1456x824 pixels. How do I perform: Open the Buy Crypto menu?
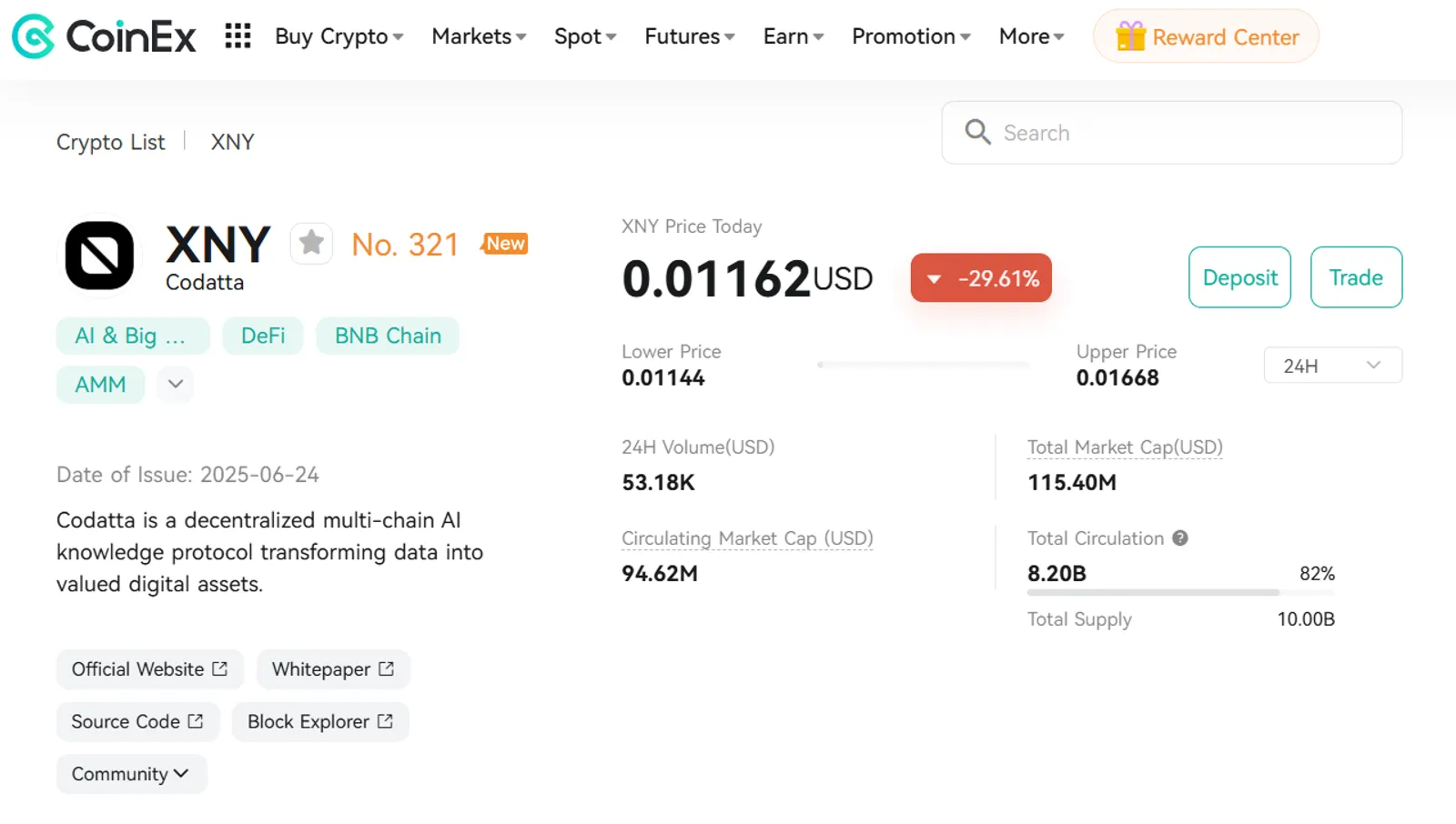339,36
